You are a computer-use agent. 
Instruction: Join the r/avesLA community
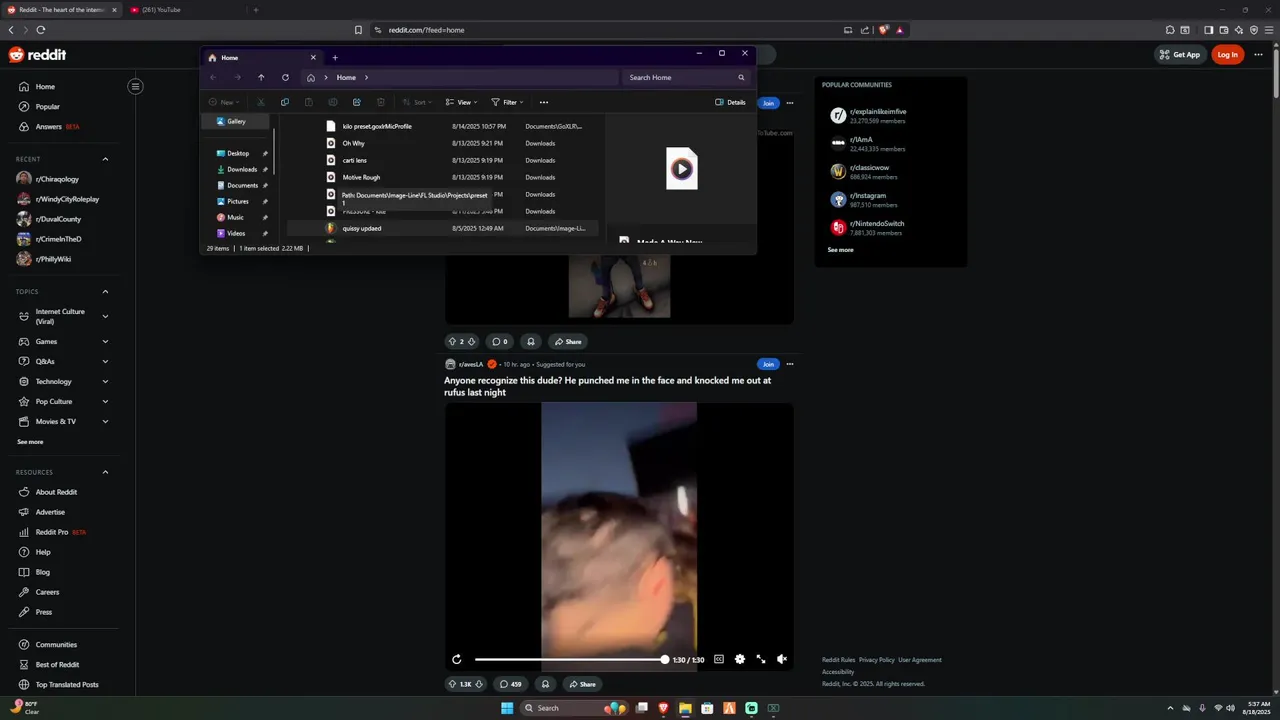click(767, 364)
